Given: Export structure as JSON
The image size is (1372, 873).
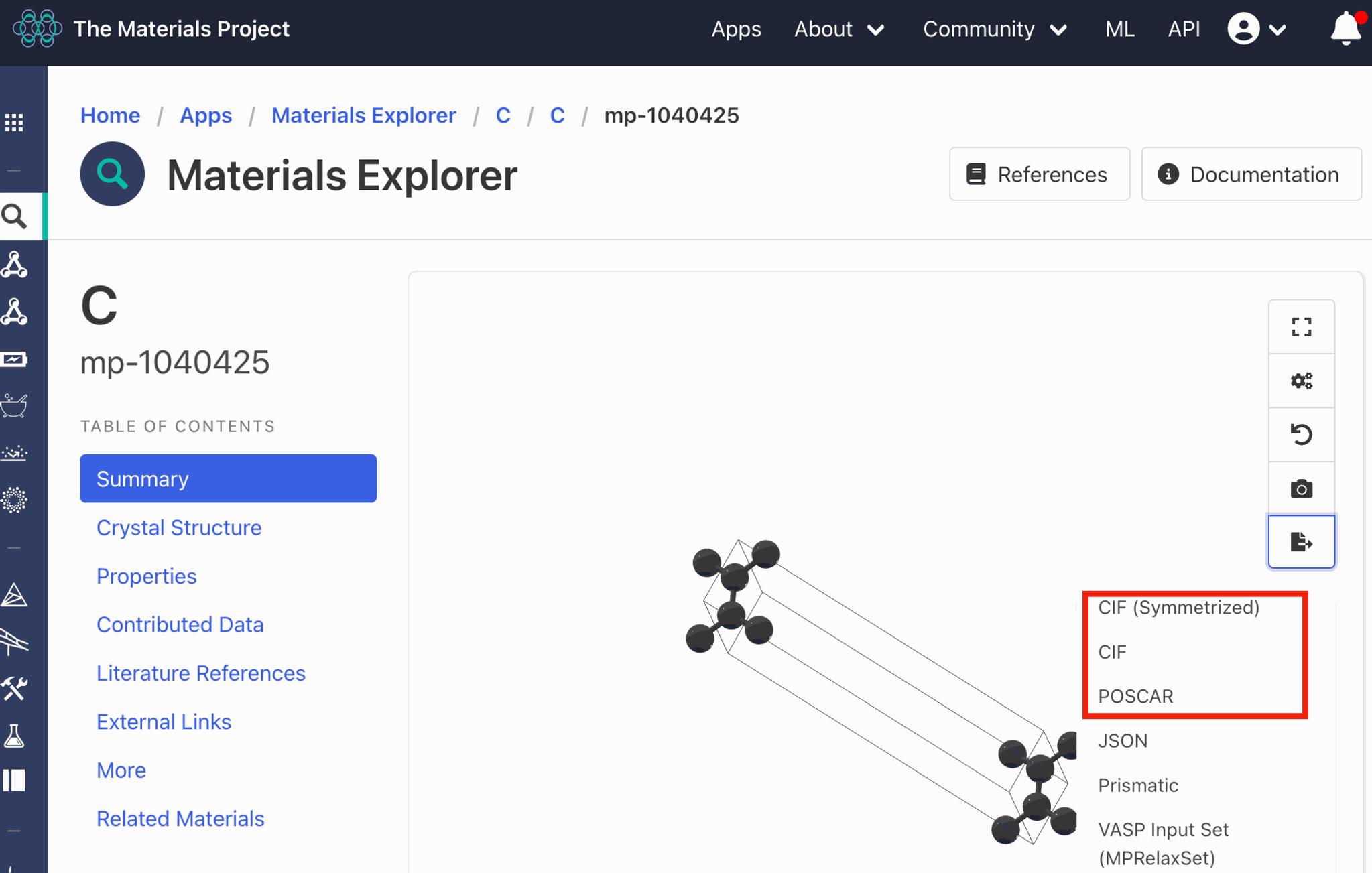Looking at the screenshot, I should tap(1123, 740).
